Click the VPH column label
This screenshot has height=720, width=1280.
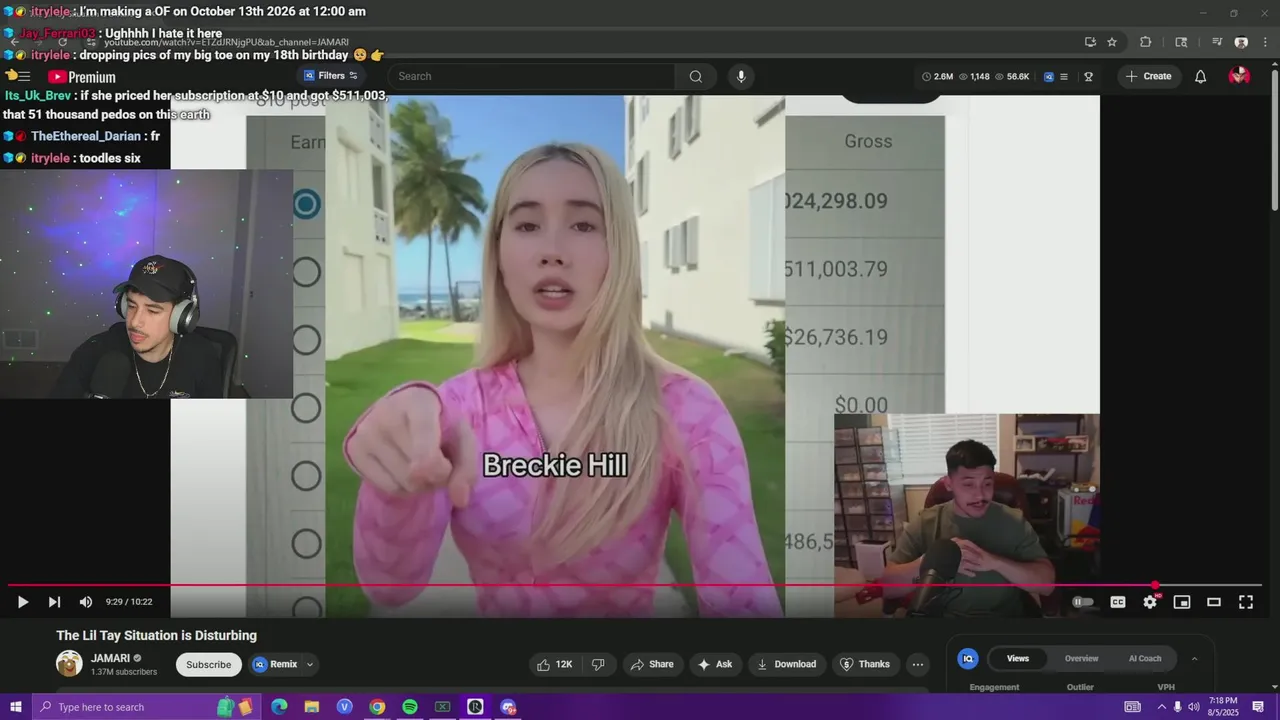[x=1166, y=687]
